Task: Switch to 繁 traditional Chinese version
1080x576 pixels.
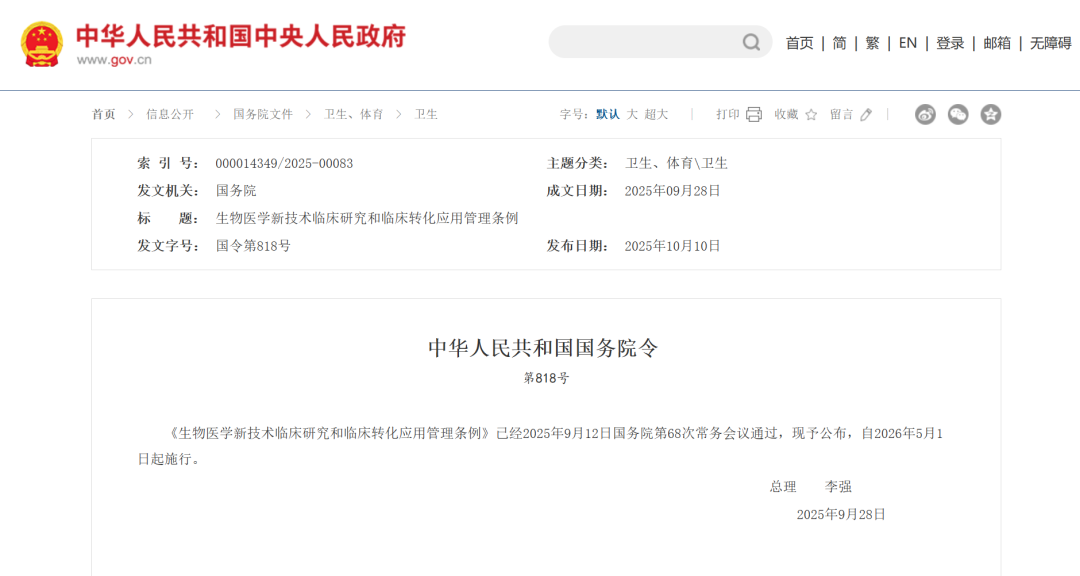Action: pyautogui.click(x=871, y=42)
